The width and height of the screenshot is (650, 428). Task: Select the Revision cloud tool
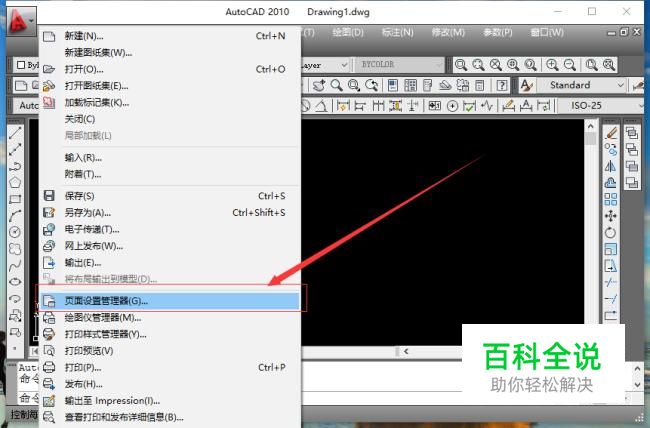[x=15, y=249]
